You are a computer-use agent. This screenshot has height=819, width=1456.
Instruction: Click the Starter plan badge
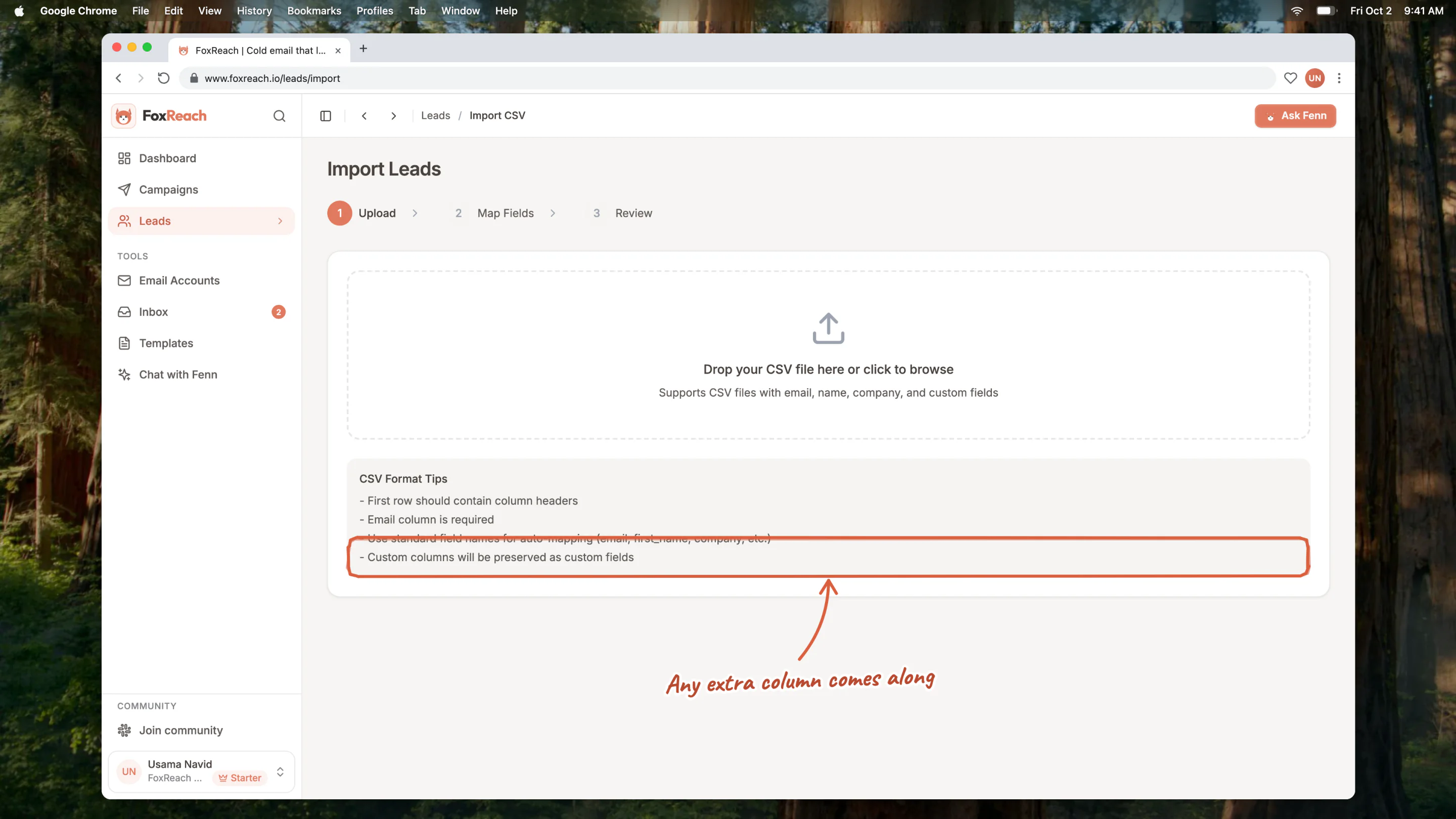240,778
